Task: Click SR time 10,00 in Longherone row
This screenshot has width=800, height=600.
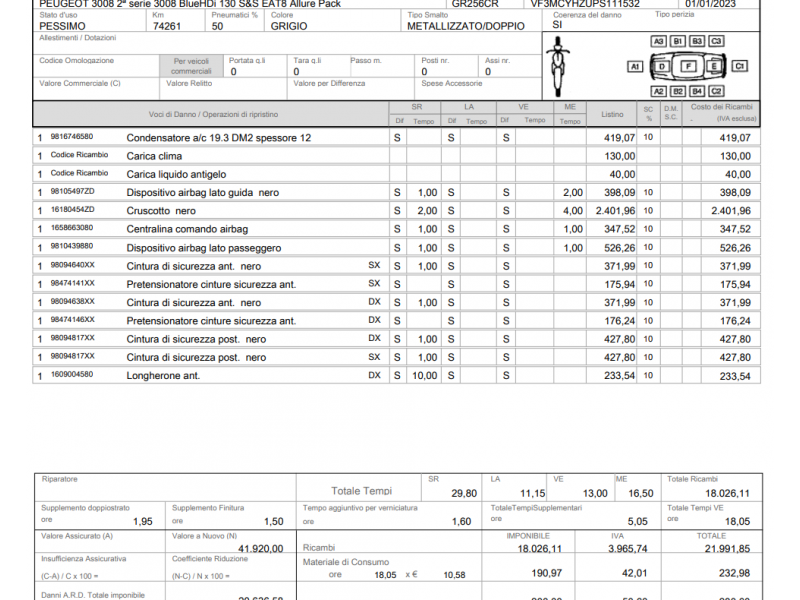Action: coord(424,376)
